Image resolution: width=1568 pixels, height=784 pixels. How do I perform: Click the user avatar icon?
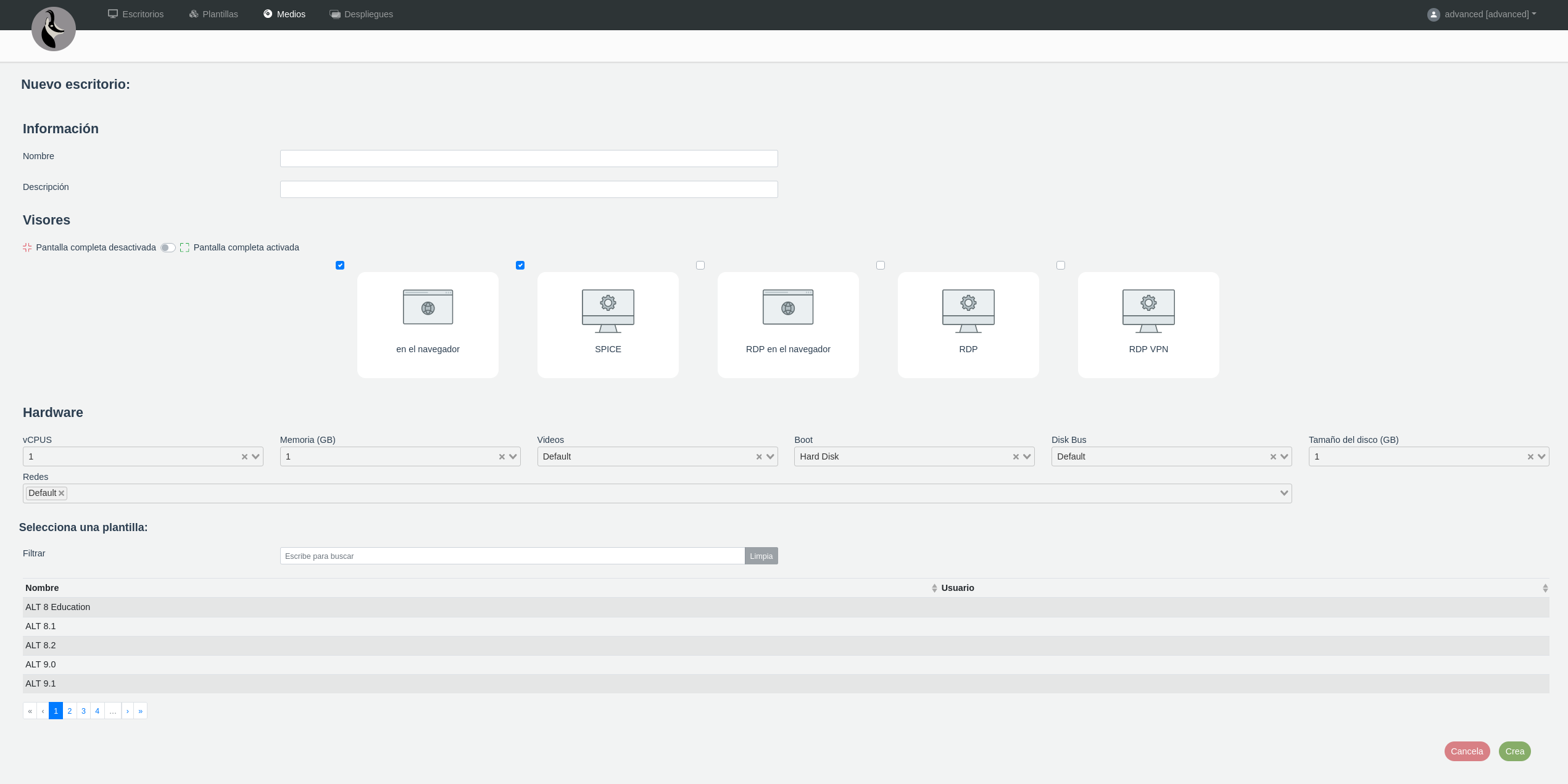click(1433, 14)
